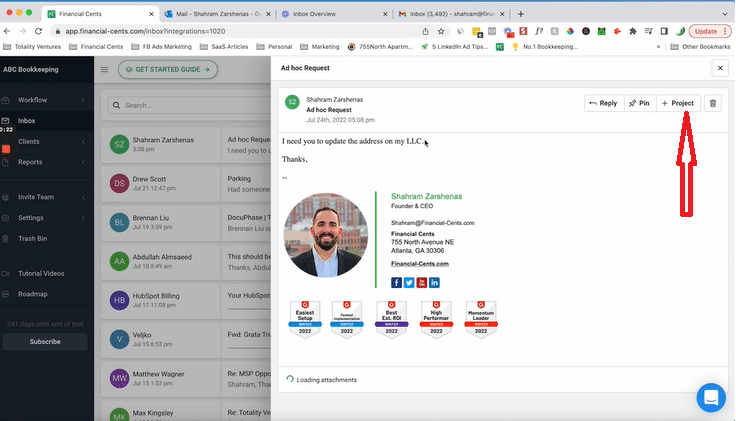Open SaaS Articles bookmark folder
This screenshot has height=421, width=736.
pyautogui.click(x=224, y=46)
